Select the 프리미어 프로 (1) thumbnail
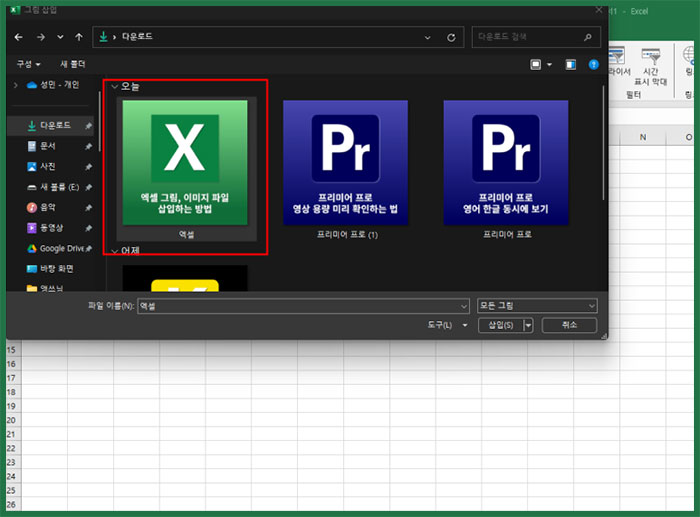700x517 pixels. (345, 163)
